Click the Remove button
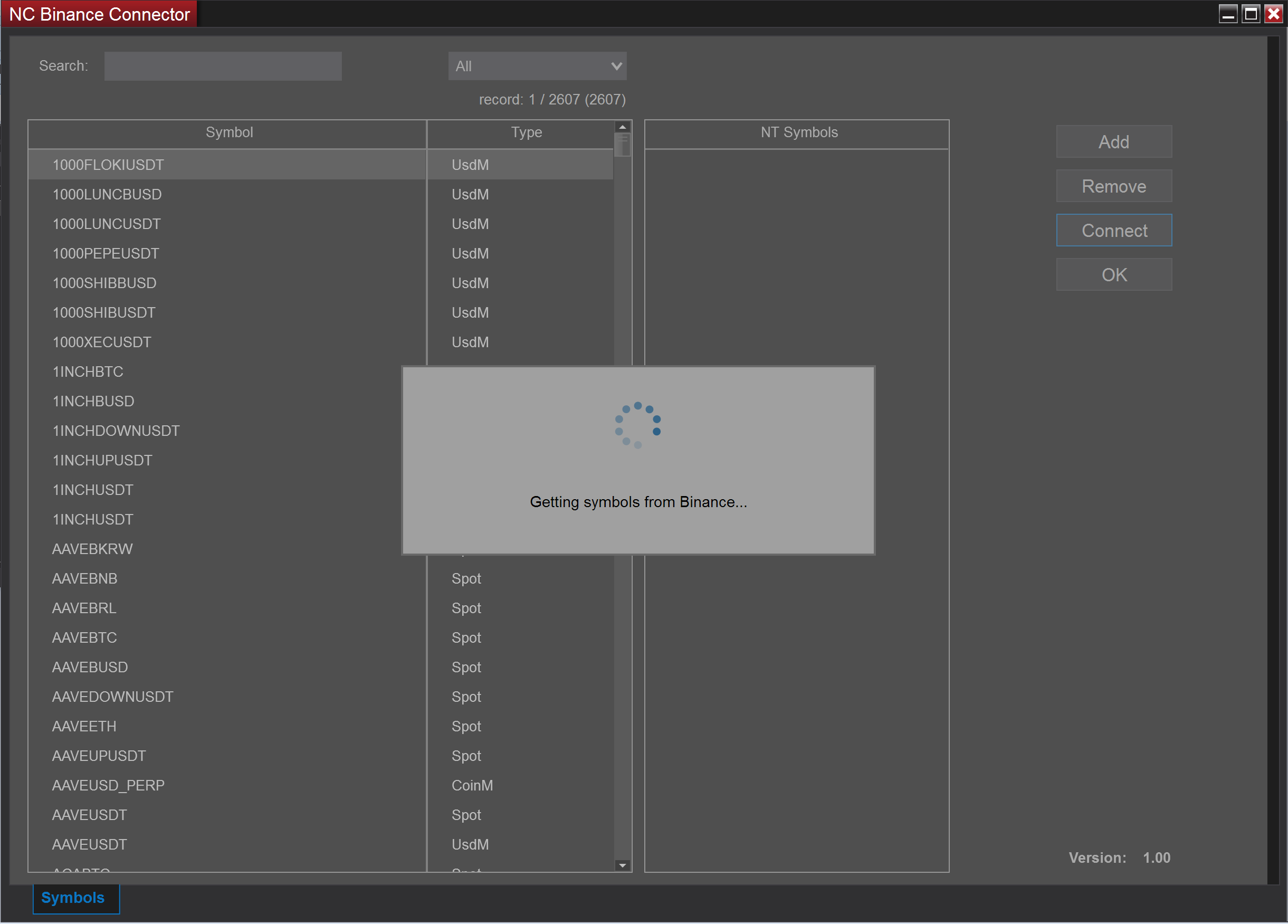The height and width of the screenshot is (924, 1288). click(x=1114, y=186)
